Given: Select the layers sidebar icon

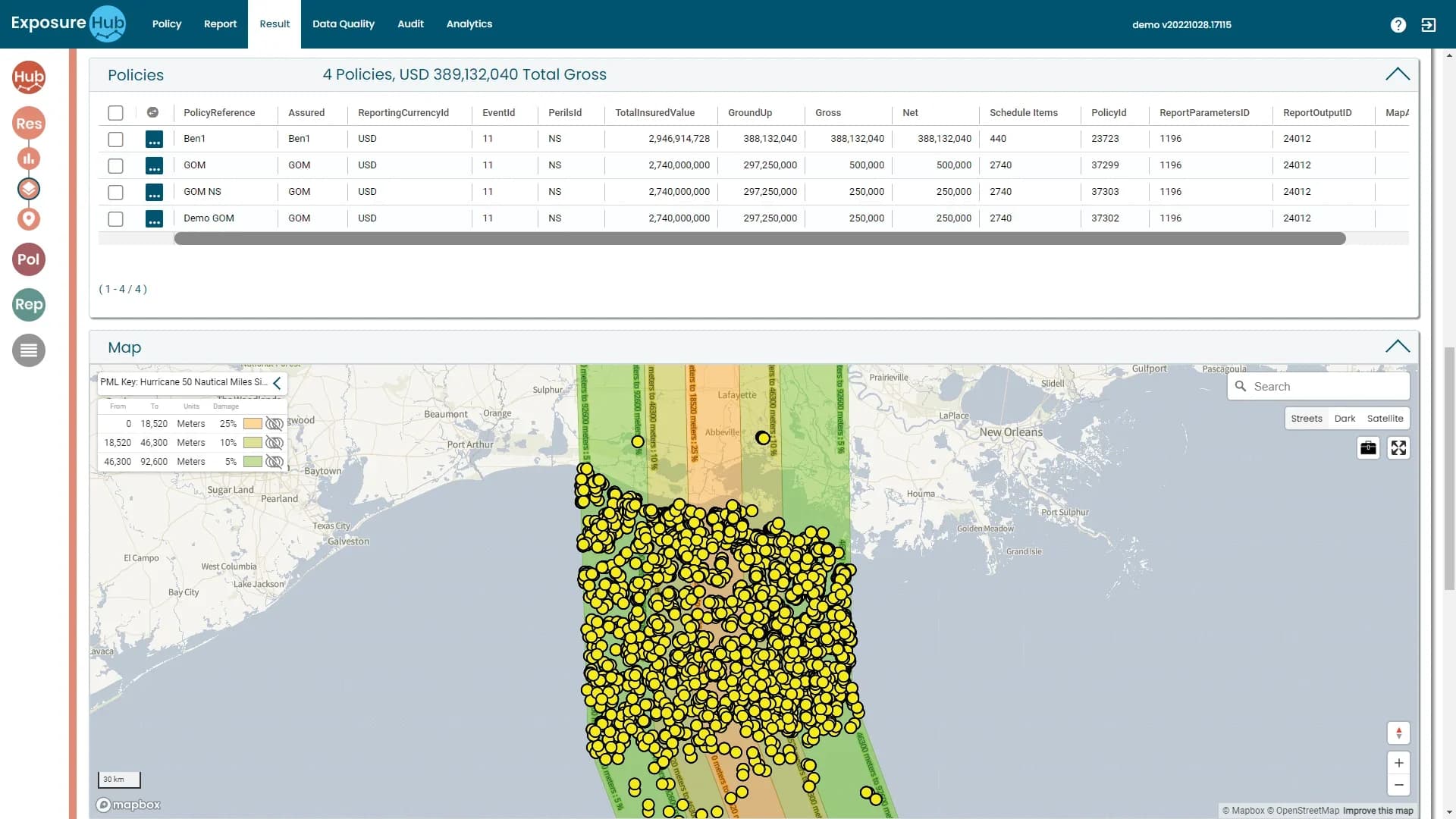Looking at the screenshot, I should [29, 189].
